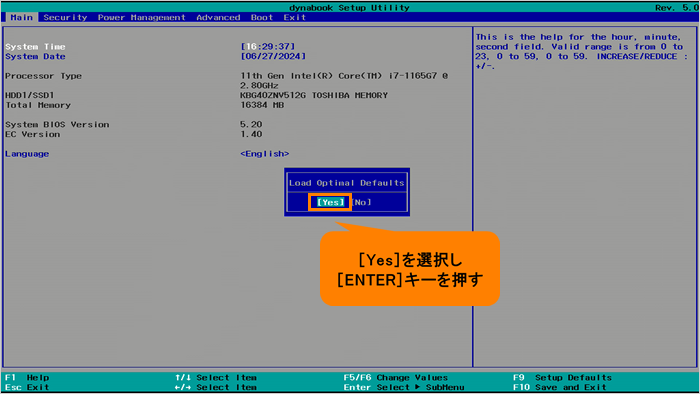Click the BIOS version value 5.20
This screenshot has width=700, height=394.
point(251,124)
